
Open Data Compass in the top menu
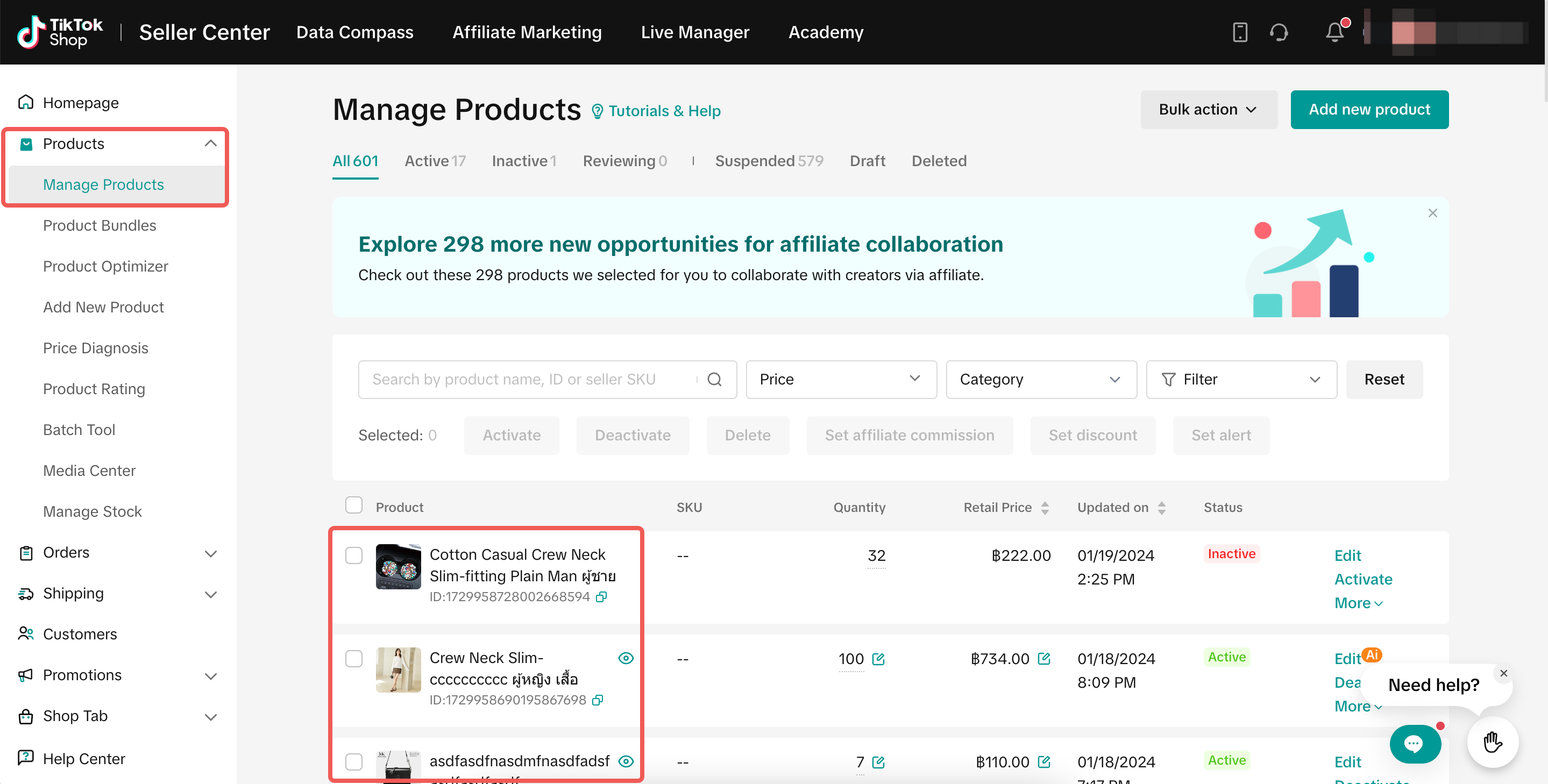tap(354, 32)
